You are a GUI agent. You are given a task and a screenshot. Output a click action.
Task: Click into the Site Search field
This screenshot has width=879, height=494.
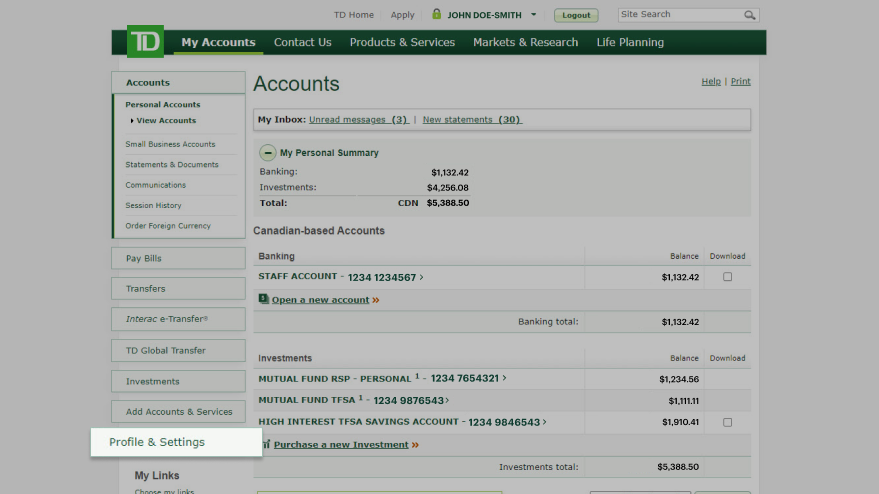click(681, 15)
